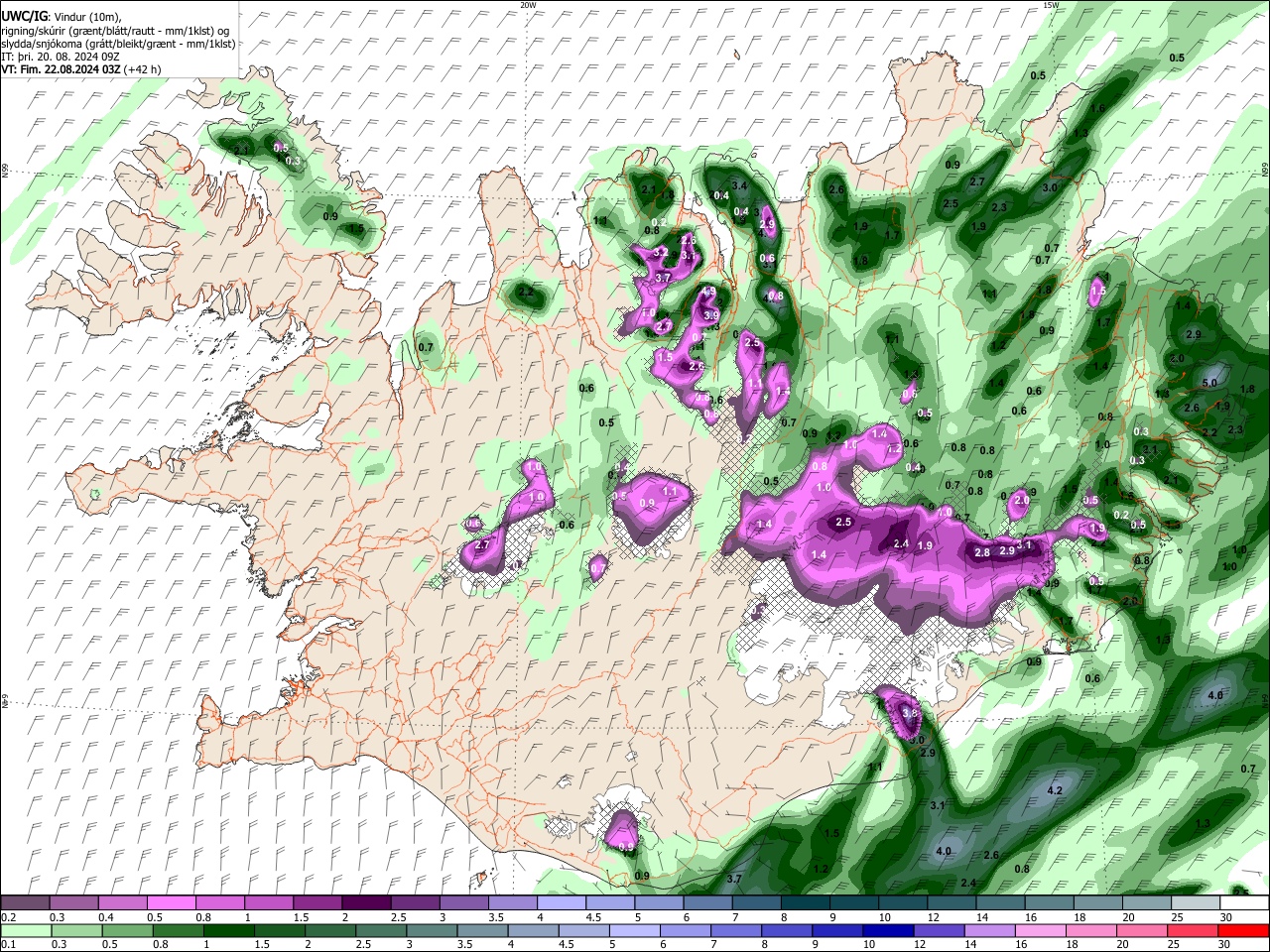Click the 0.2 label starting the upper legend
Viewport: 1270px width, 952px height.
click(x=8, y=917)
